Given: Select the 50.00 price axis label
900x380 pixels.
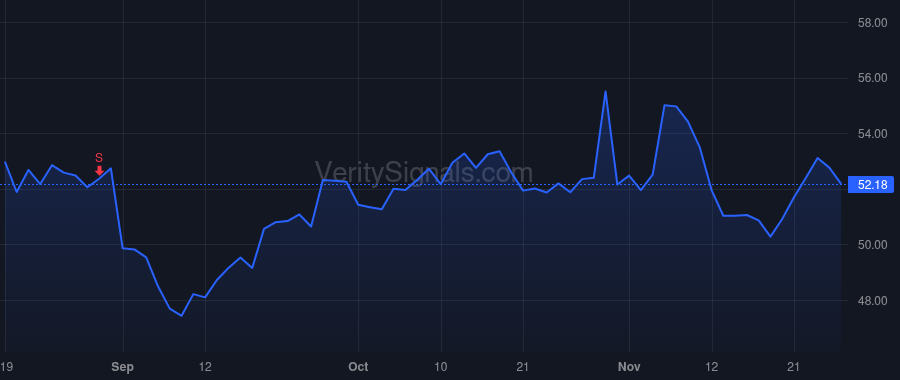Looking at the screenshot, I should point(872,245).
